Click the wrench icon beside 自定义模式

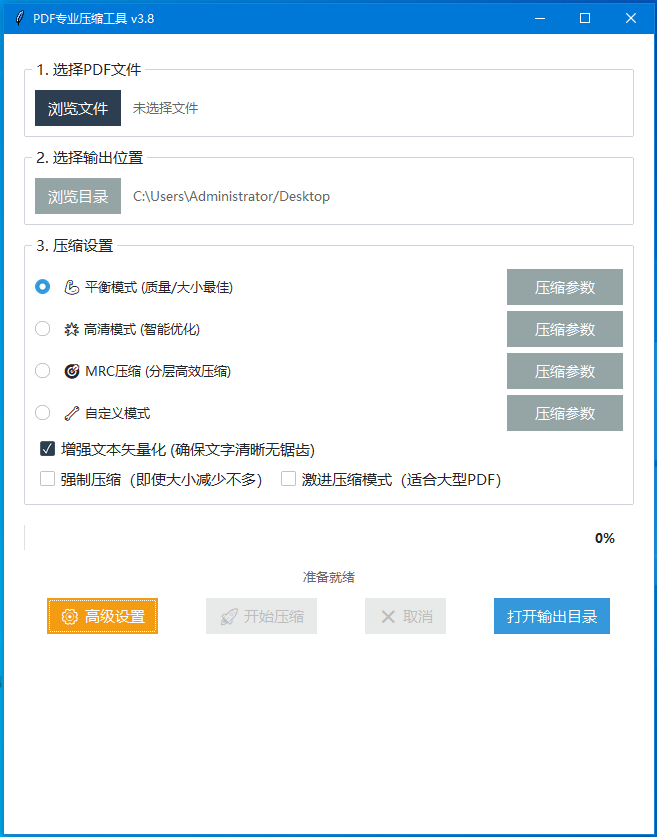click(71, 413)
